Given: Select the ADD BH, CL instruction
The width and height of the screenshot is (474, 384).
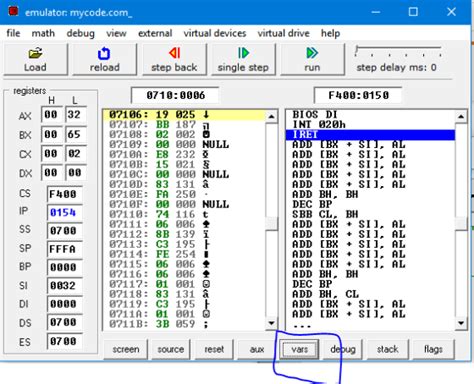Looking at the screenshot, I should (370, 294).
